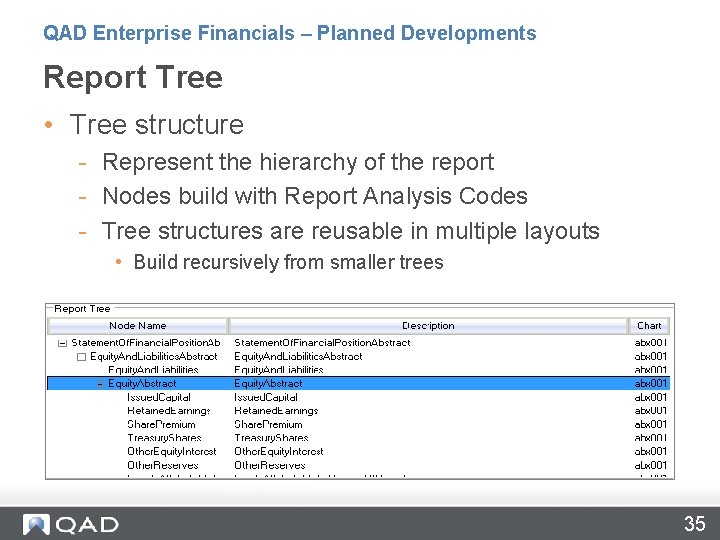This screenshot has height=540, width=720.
Task: Collapse the highlighted EquityAbstract node
Action: 100,384
